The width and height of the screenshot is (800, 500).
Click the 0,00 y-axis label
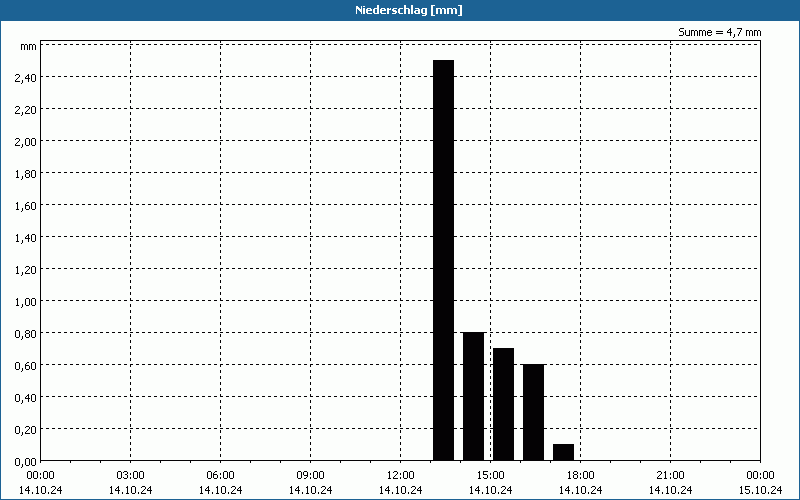pos(26,462)
